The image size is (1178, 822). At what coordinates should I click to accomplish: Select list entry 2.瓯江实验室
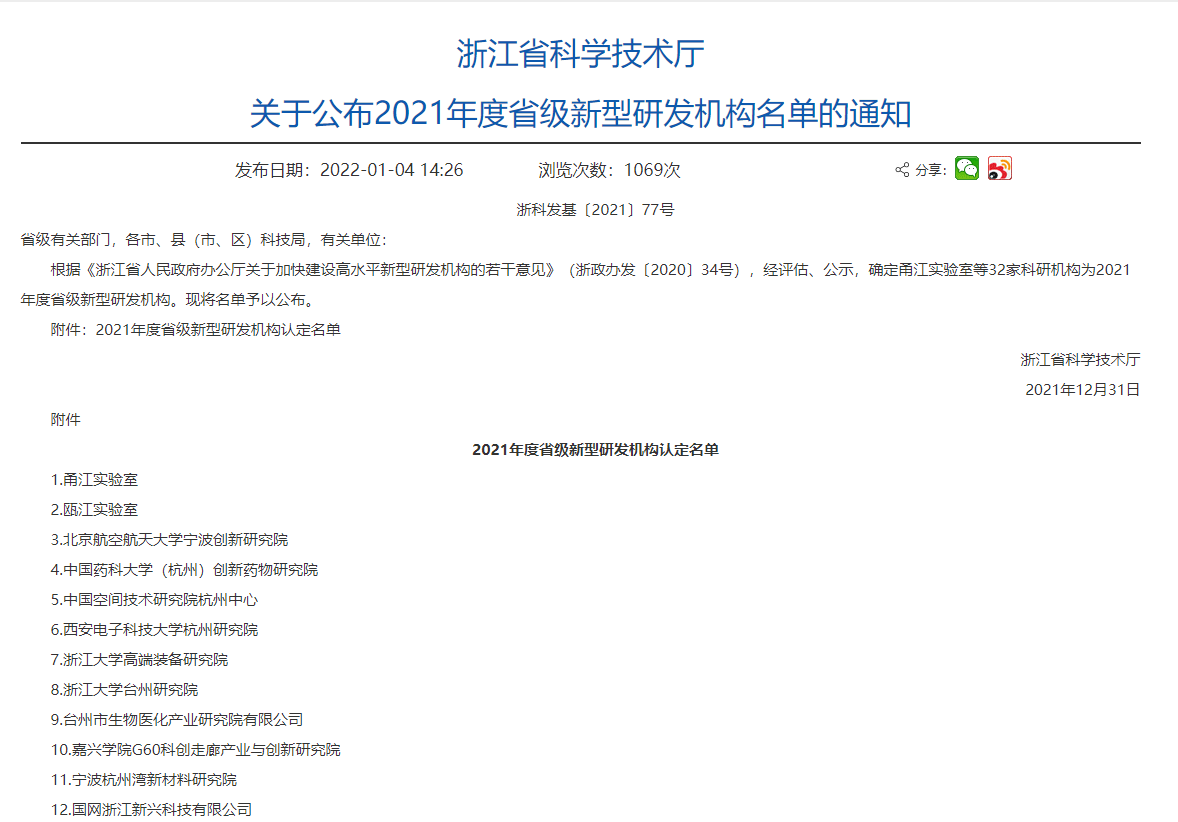coord(94,510)
